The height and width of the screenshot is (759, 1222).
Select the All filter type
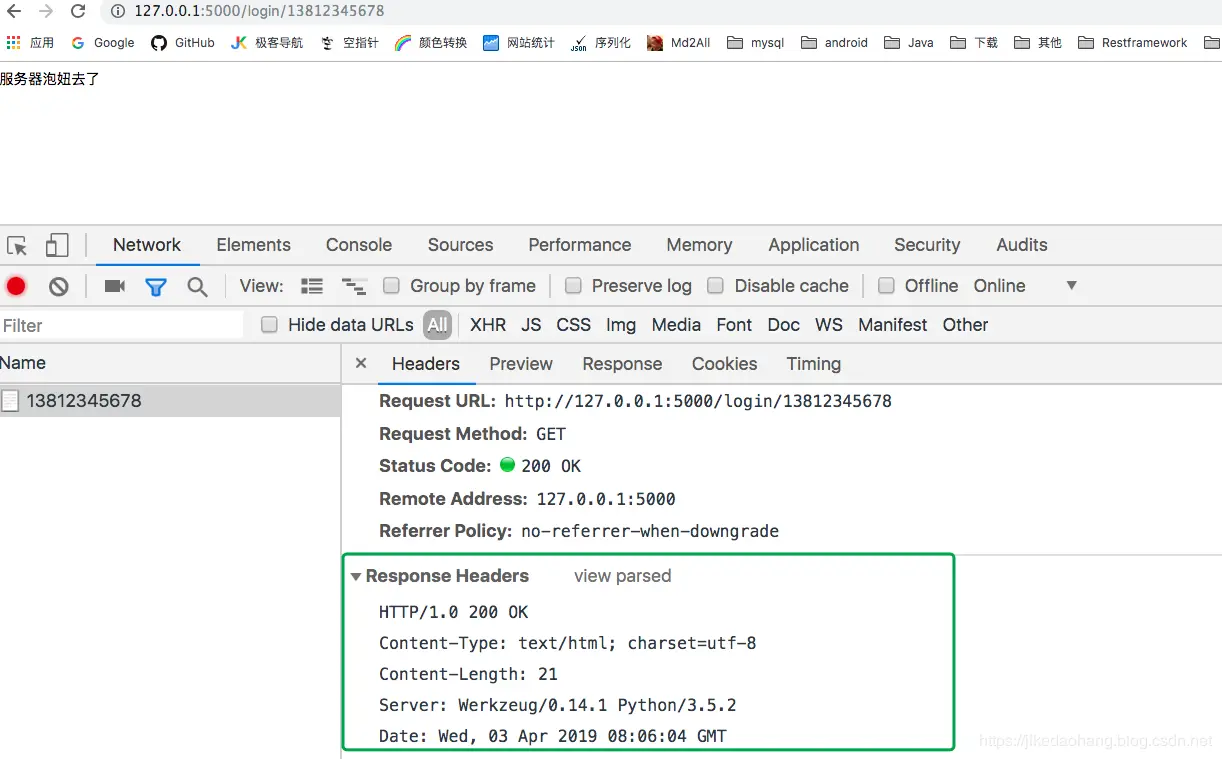(x=437, y=325)
